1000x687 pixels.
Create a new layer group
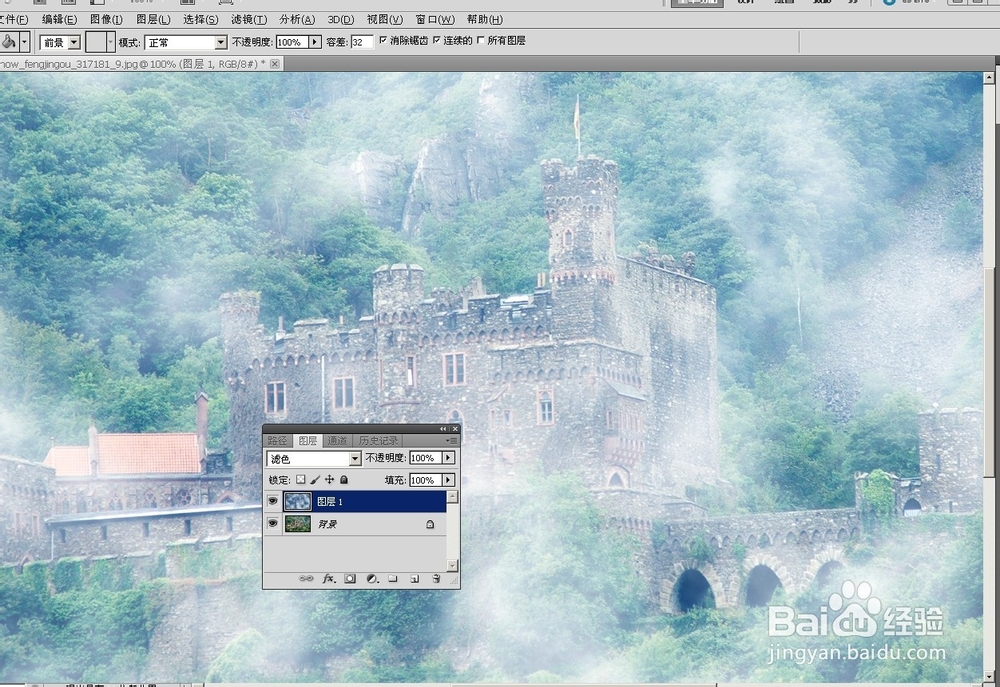tap(393, 579)
